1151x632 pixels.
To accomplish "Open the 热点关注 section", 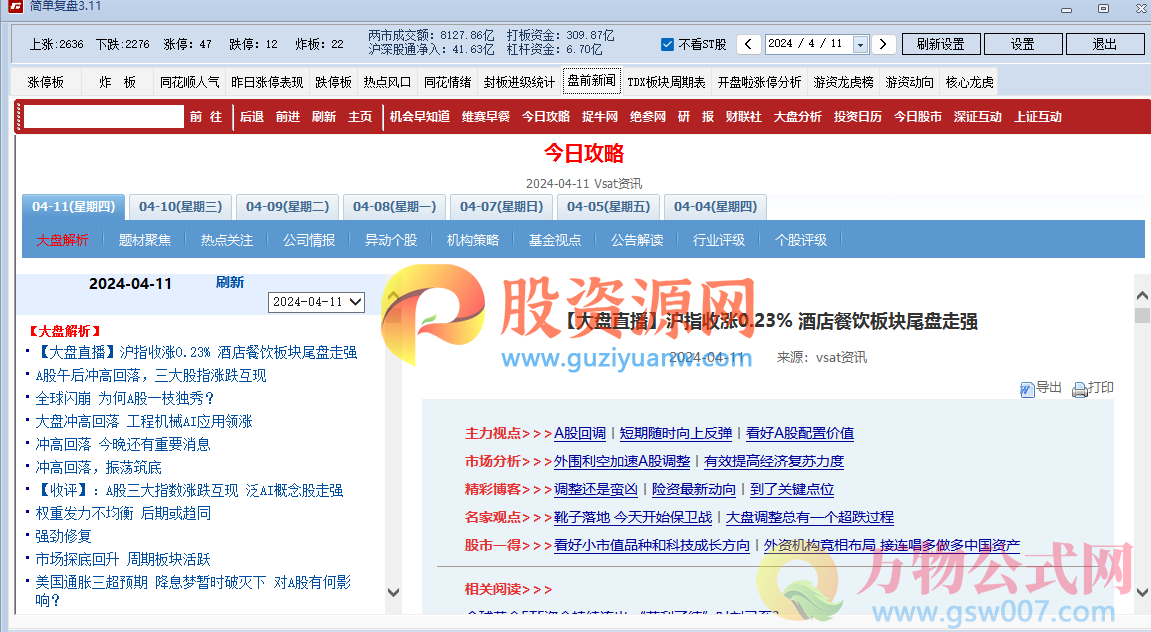I will (227, 240).
